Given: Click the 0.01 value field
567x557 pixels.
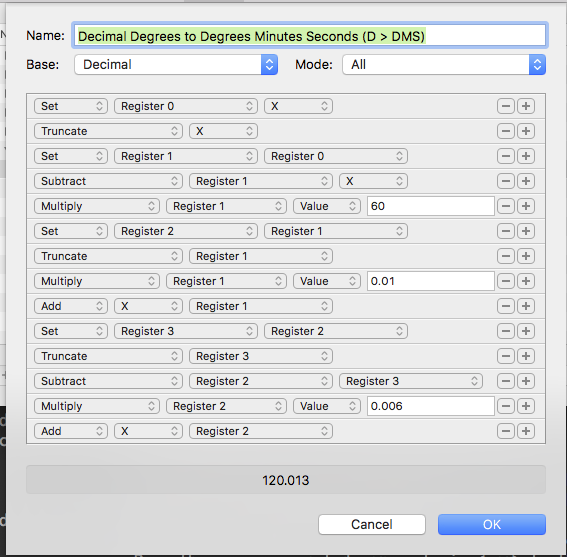Looking at the screenshot, I should [x=431, y=281].
